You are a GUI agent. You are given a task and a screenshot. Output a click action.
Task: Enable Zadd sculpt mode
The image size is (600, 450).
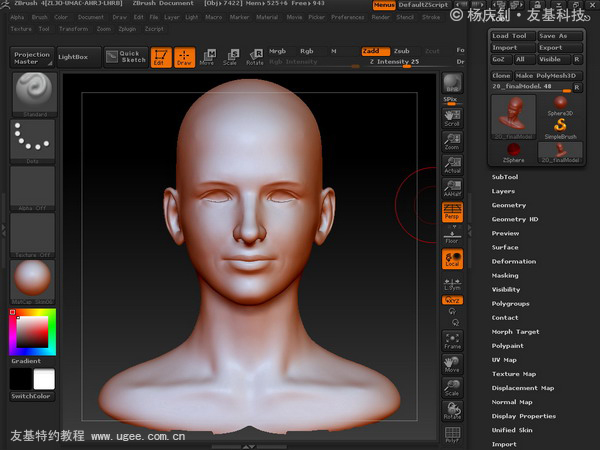pos(375,51)
